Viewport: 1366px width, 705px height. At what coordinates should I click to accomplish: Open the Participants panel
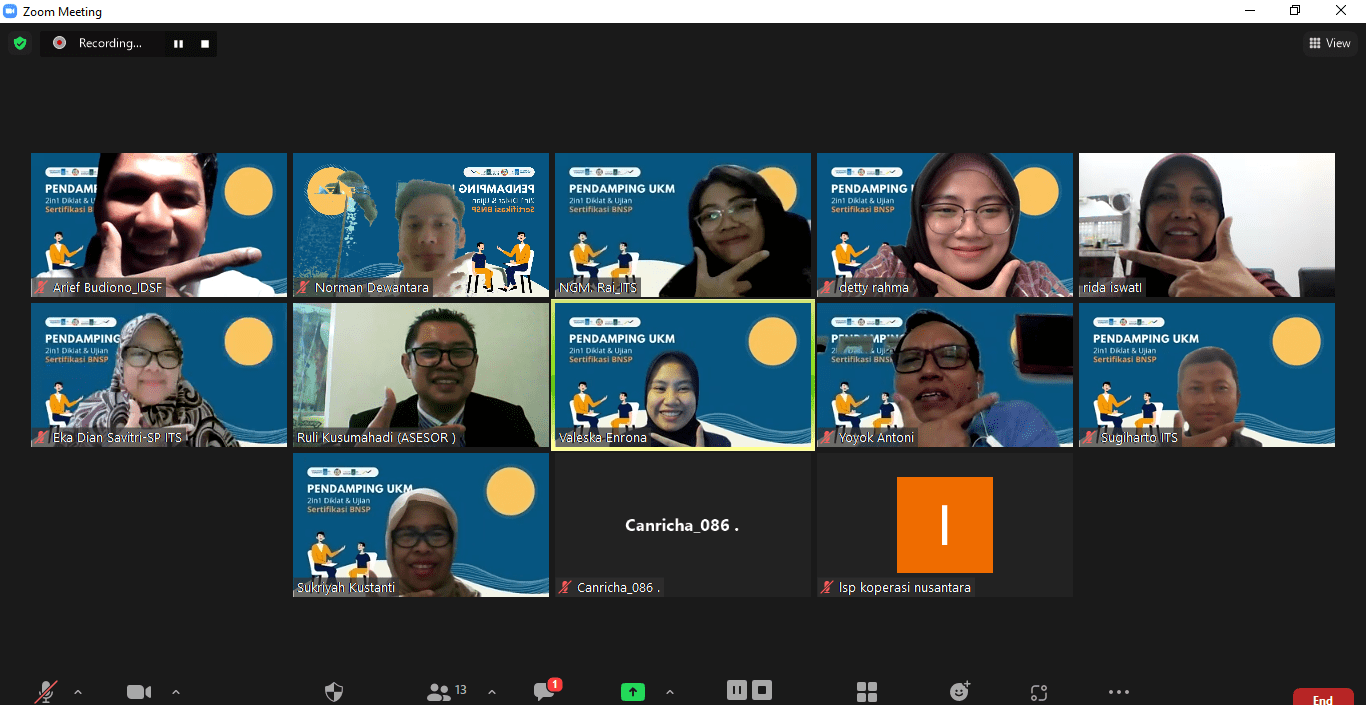point(440,691)
